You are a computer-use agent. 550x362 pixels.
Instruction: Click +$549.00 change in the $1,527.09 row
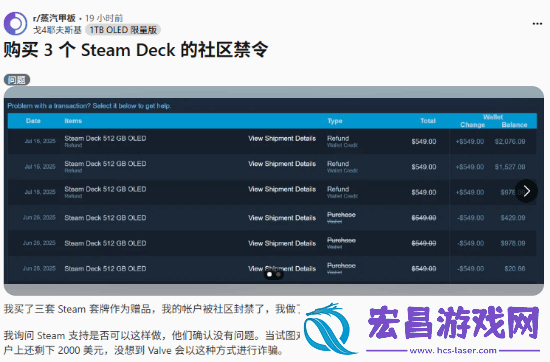[x=470, y=167]
